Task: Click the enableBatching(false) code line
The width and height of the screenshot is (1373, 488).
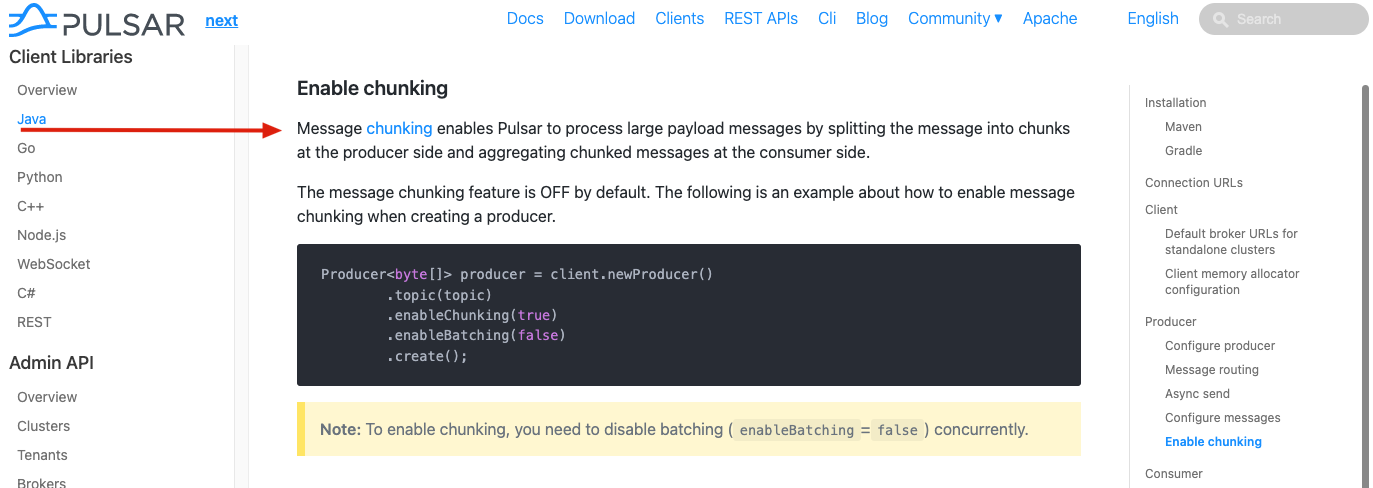Action: [x=476, y=335]
